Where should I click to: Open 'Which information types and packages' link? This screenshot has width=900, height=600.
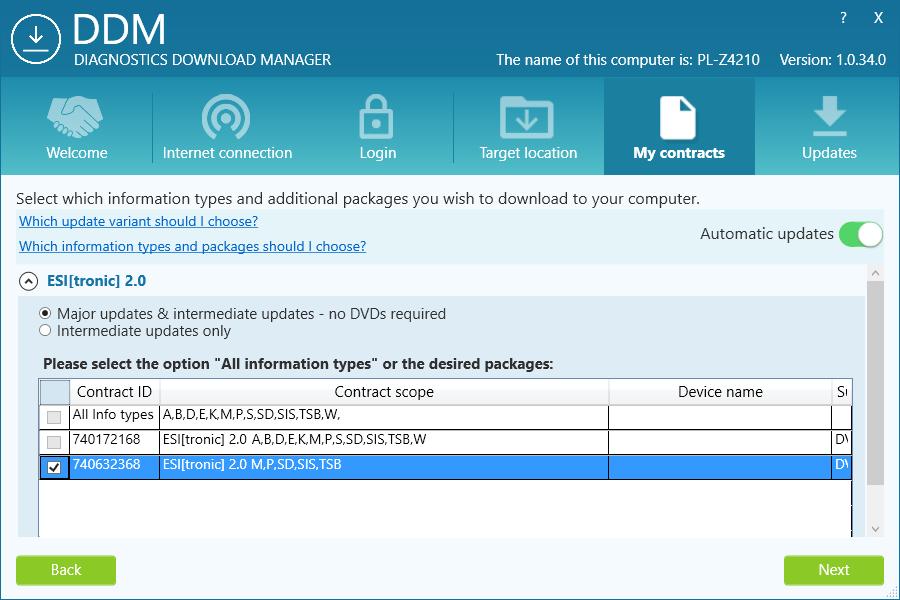[192, 246]
